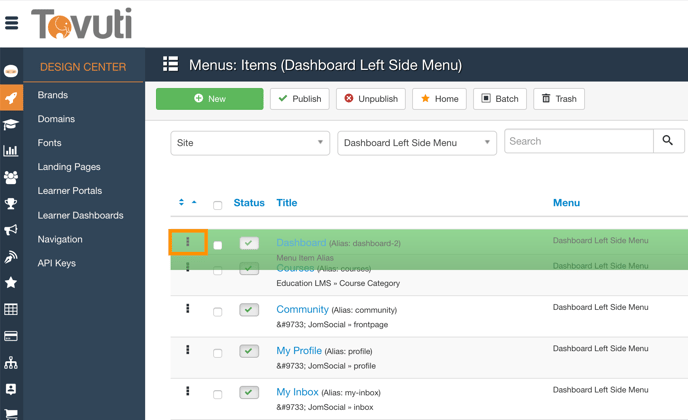
Task: Open the Dashboard Left Side Menu dropdown
Action: point(416,143)
